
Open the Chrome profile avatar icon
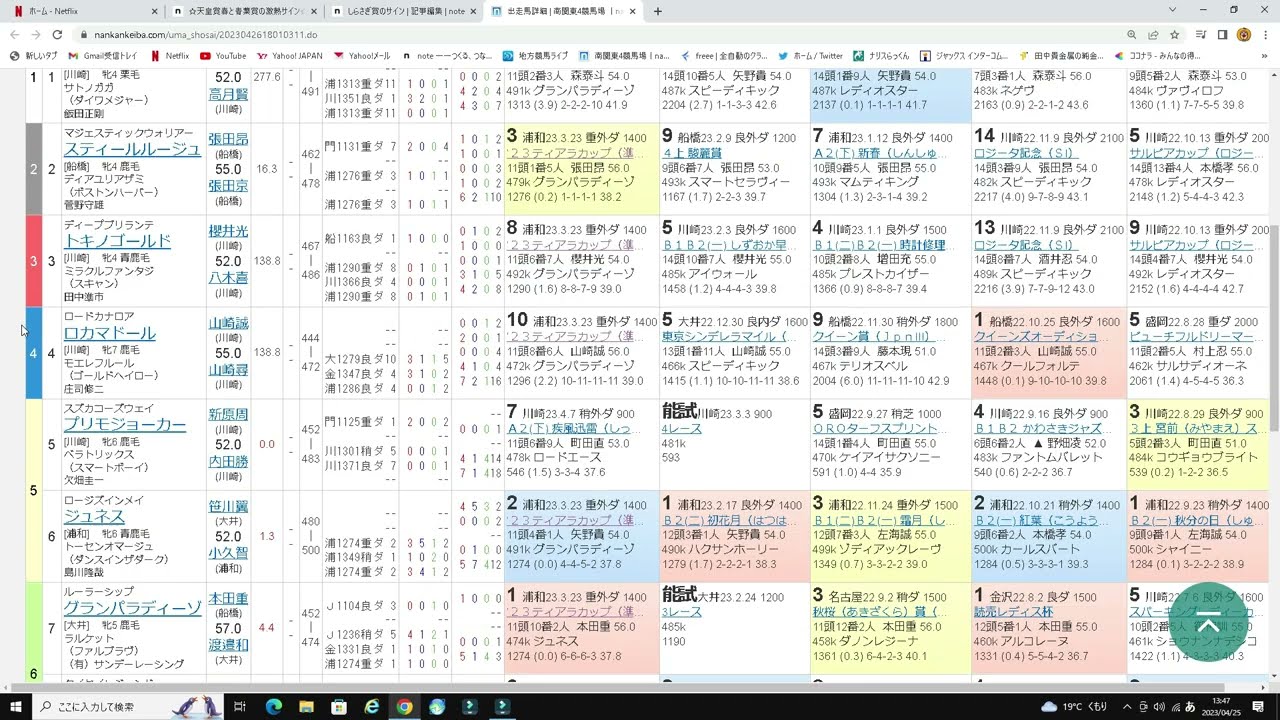tap(1243, 35)
